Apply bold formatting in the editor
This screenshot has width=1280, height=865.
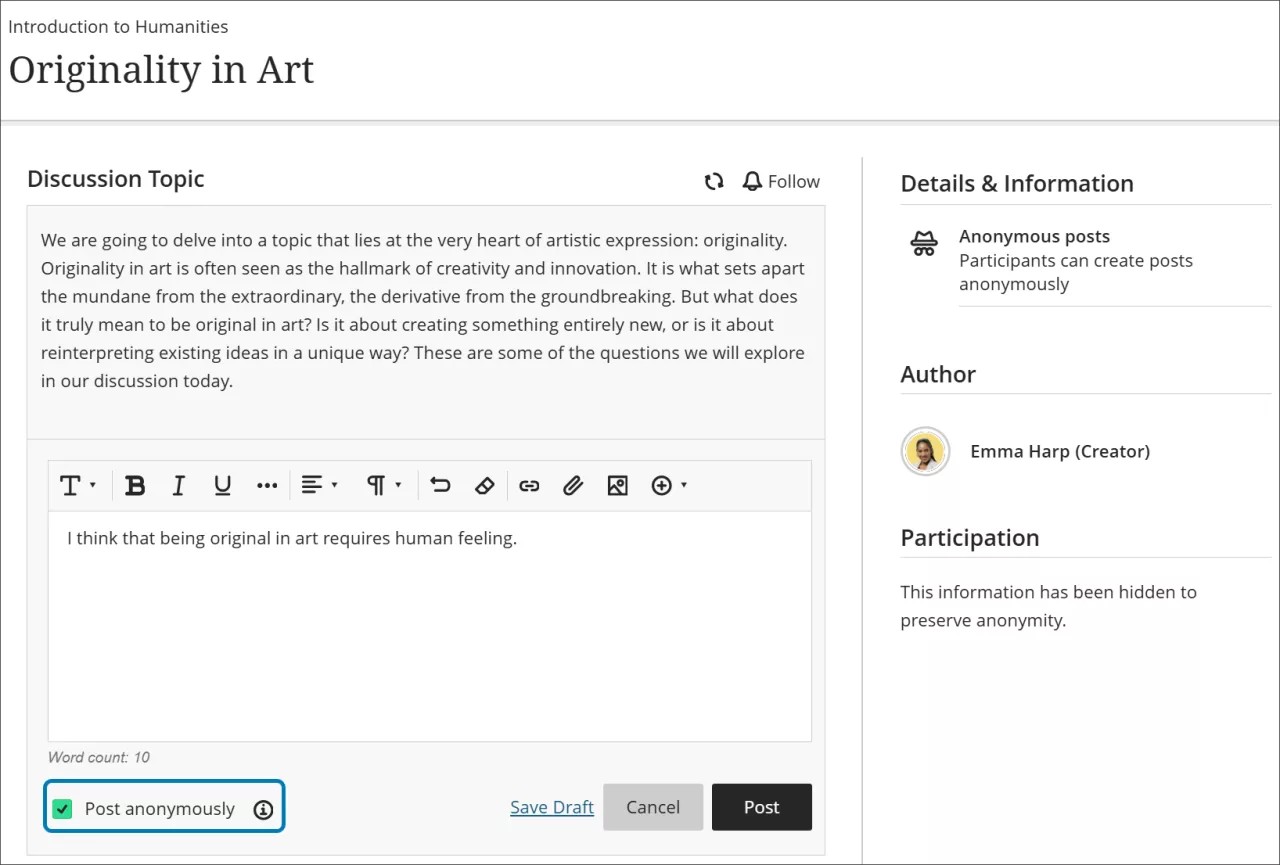click(135, 485)
